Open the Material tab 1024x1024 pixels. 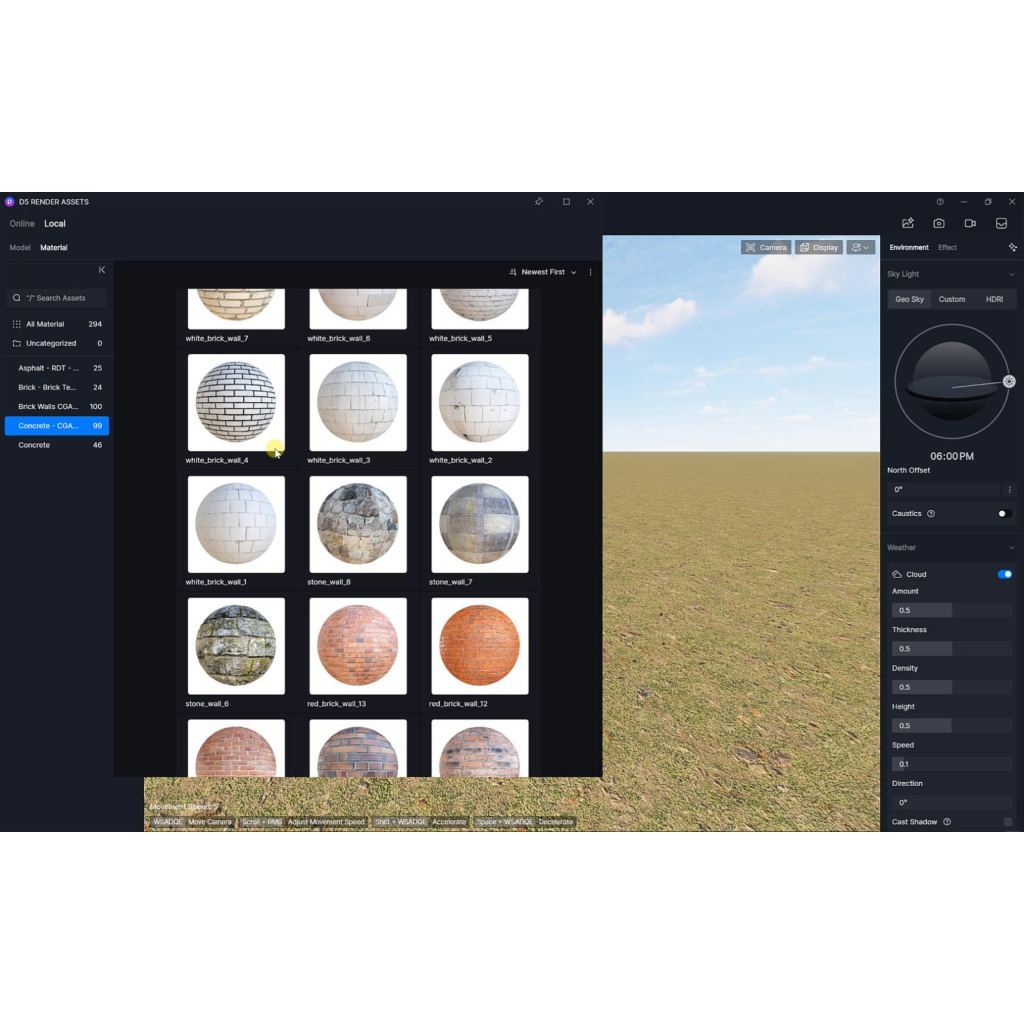[54, 248]
